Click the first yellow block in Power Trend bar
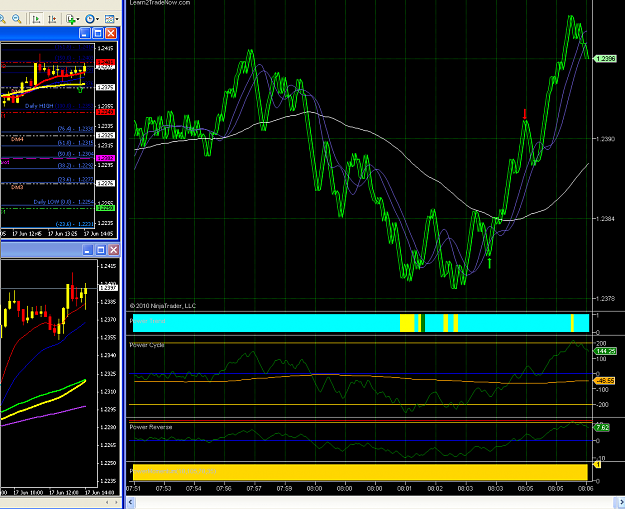The width and height of the screenshot is (625, 509). [x=407, y=323]
